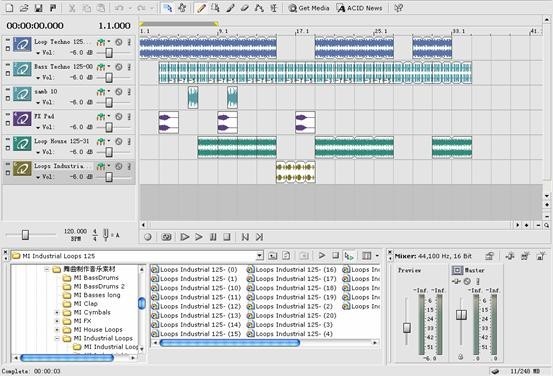This screenshot has height=376, width=553.
Task: Expand the MI Cymbals folder
Action: point(57,313)
